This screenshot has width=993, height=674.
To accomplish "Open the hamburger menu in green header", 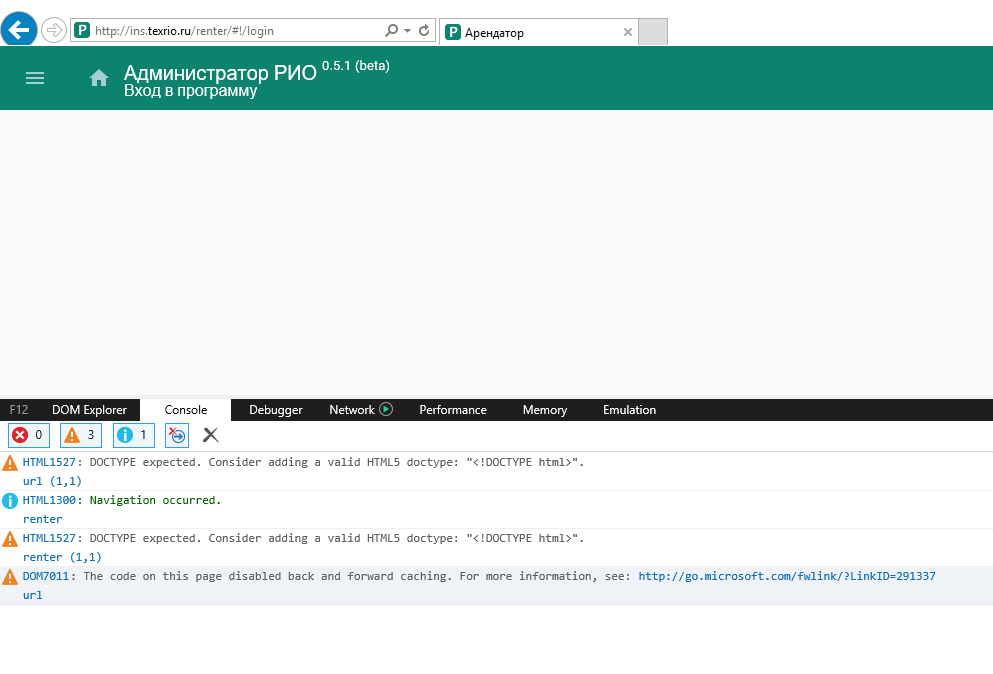I will (x=35, y=78).
